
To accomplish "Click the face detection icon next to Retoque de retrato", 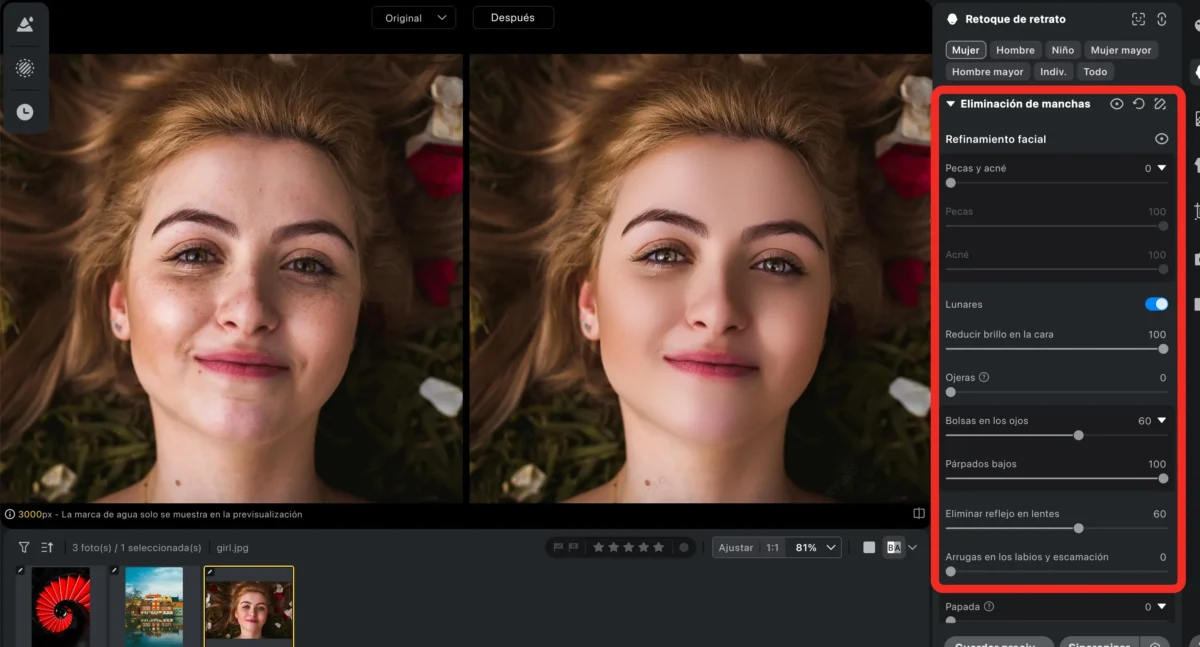I will click(1138, 19).
